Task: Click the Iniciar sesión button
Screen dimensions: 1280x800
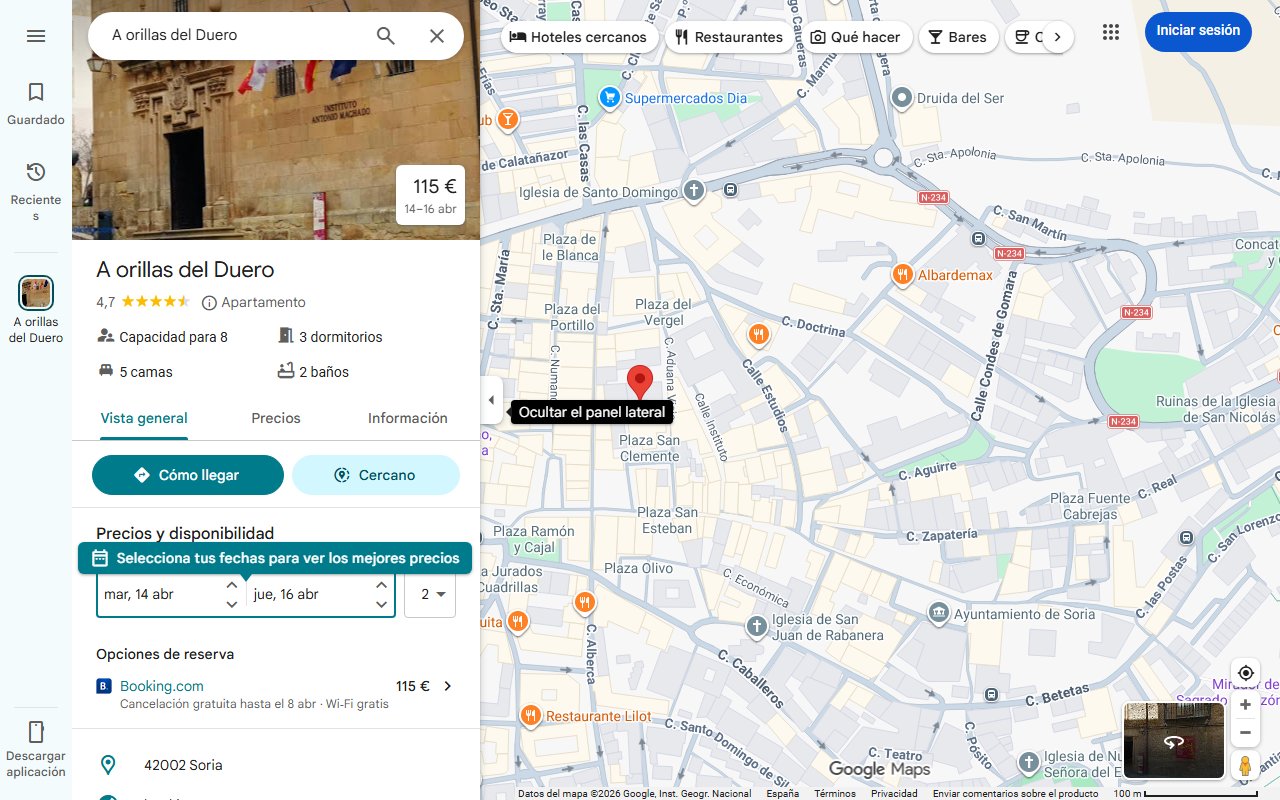Action: click(x=1197, y=31)
